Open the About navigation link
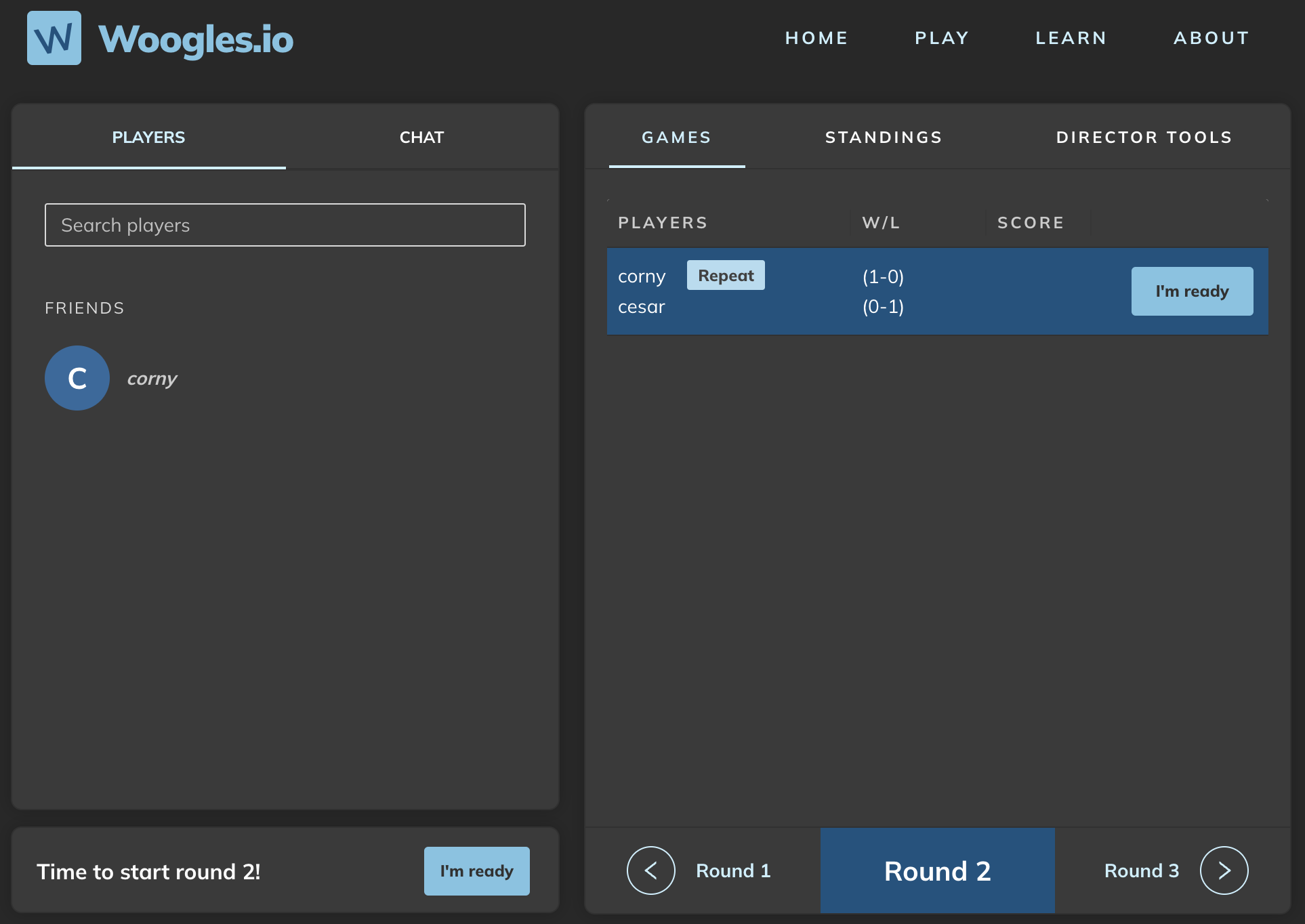 pyautogui.click(x=1211, y=38)
